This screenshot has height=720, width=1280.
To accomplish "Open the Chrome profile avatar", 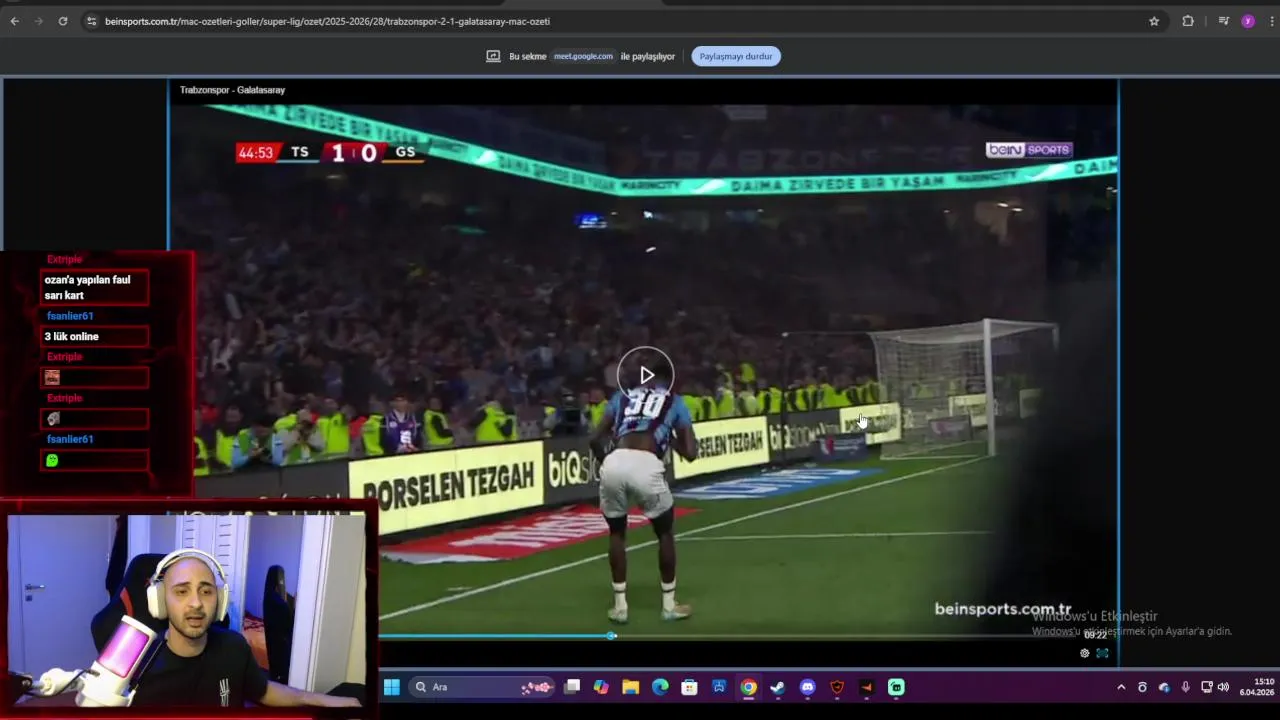I will [x=1248, y=21].
